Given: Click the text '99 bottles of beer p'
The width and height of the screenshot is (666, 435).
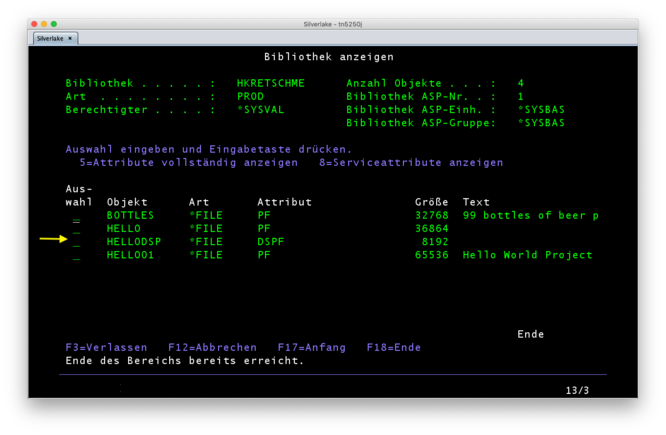Looking at the screenshot, I should point(531,215).
